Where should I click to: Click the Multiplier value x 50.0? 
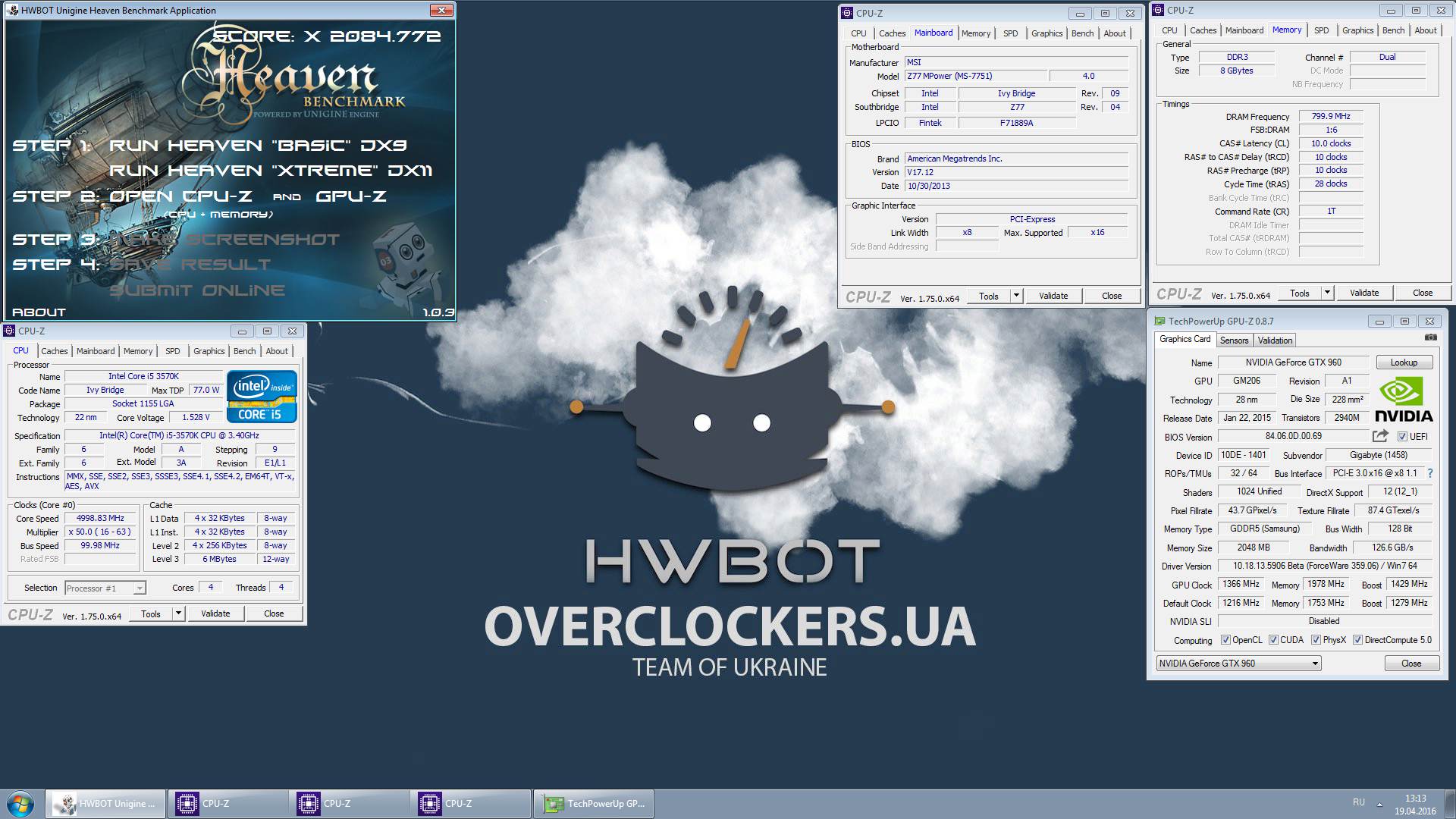(x=100, y=532)
